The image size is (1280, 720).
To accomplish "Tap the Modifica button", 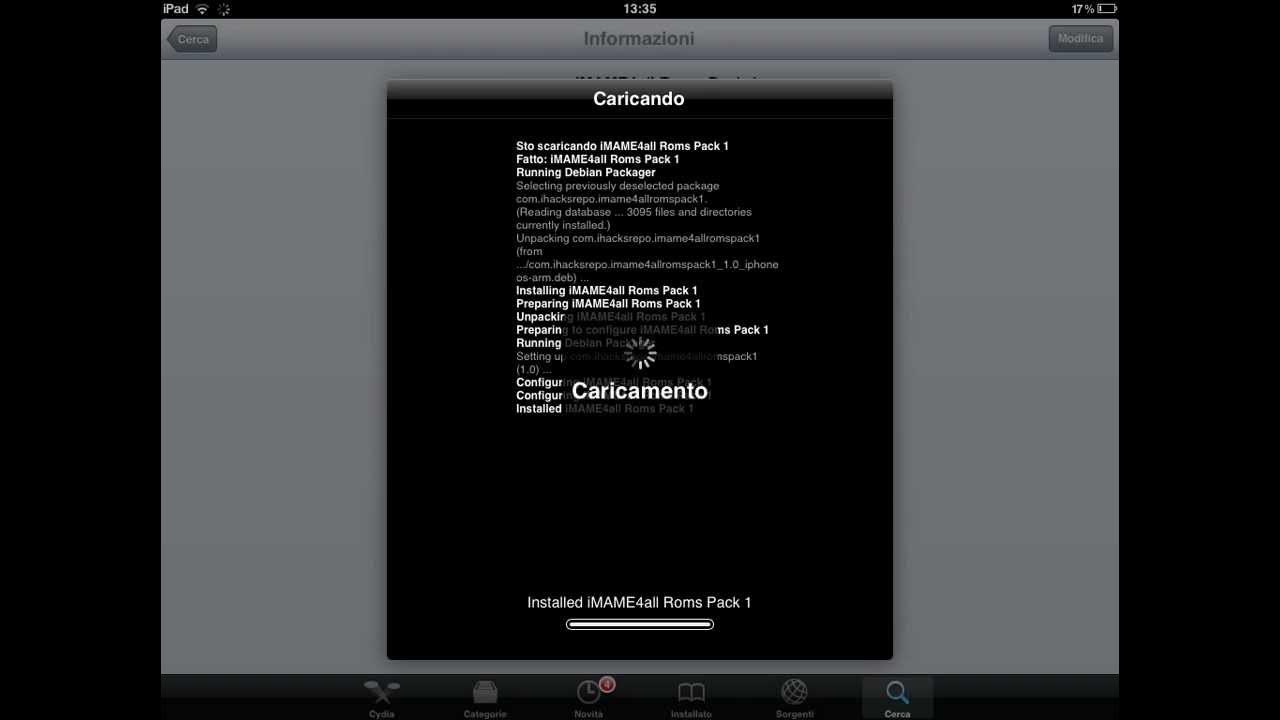I will 1080,39.
